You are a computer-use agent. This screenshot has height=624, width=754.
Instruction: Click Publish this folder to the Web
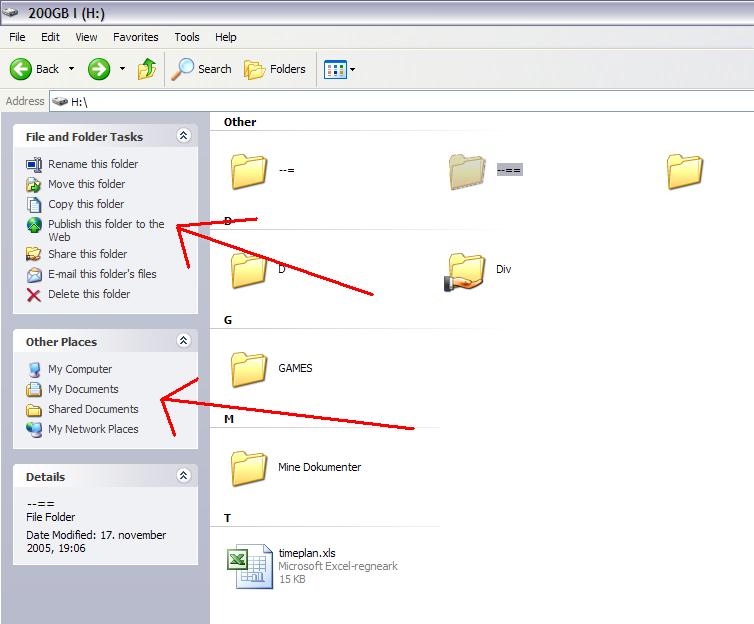(106, 230)
